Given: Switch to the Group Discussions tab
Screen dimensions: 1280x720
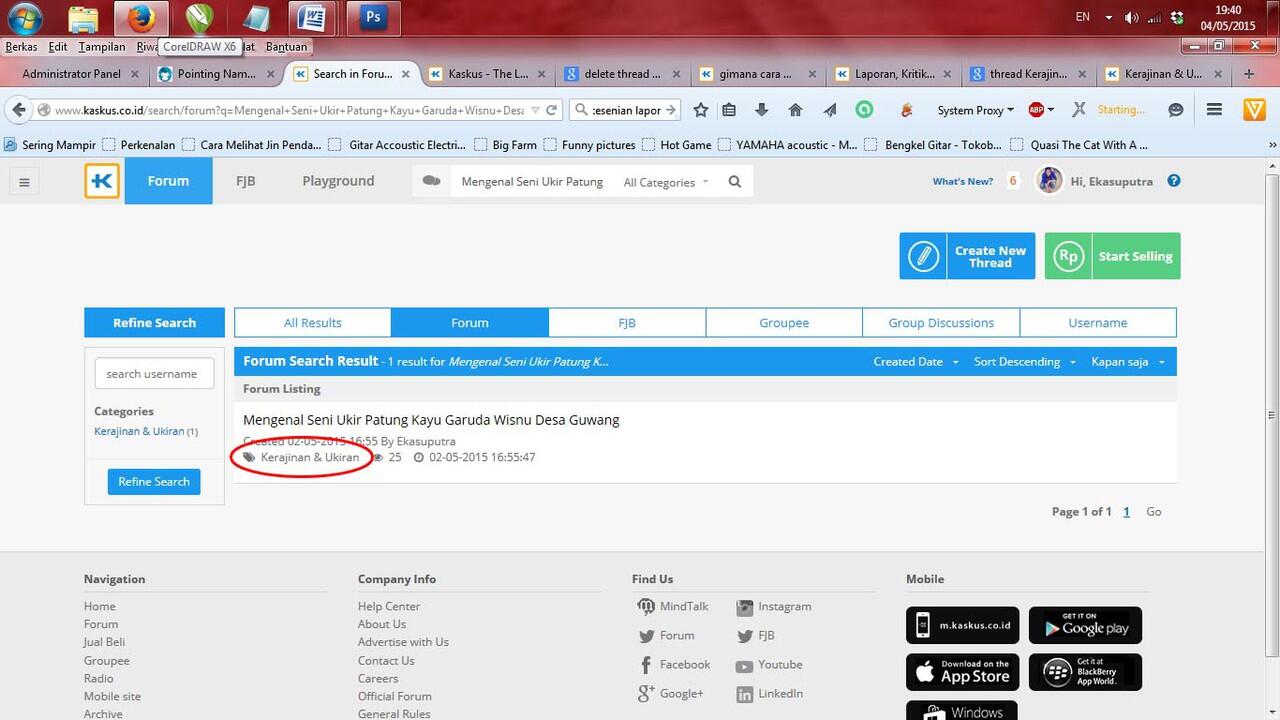Looking at the screenshot, I should pos(941,323).
